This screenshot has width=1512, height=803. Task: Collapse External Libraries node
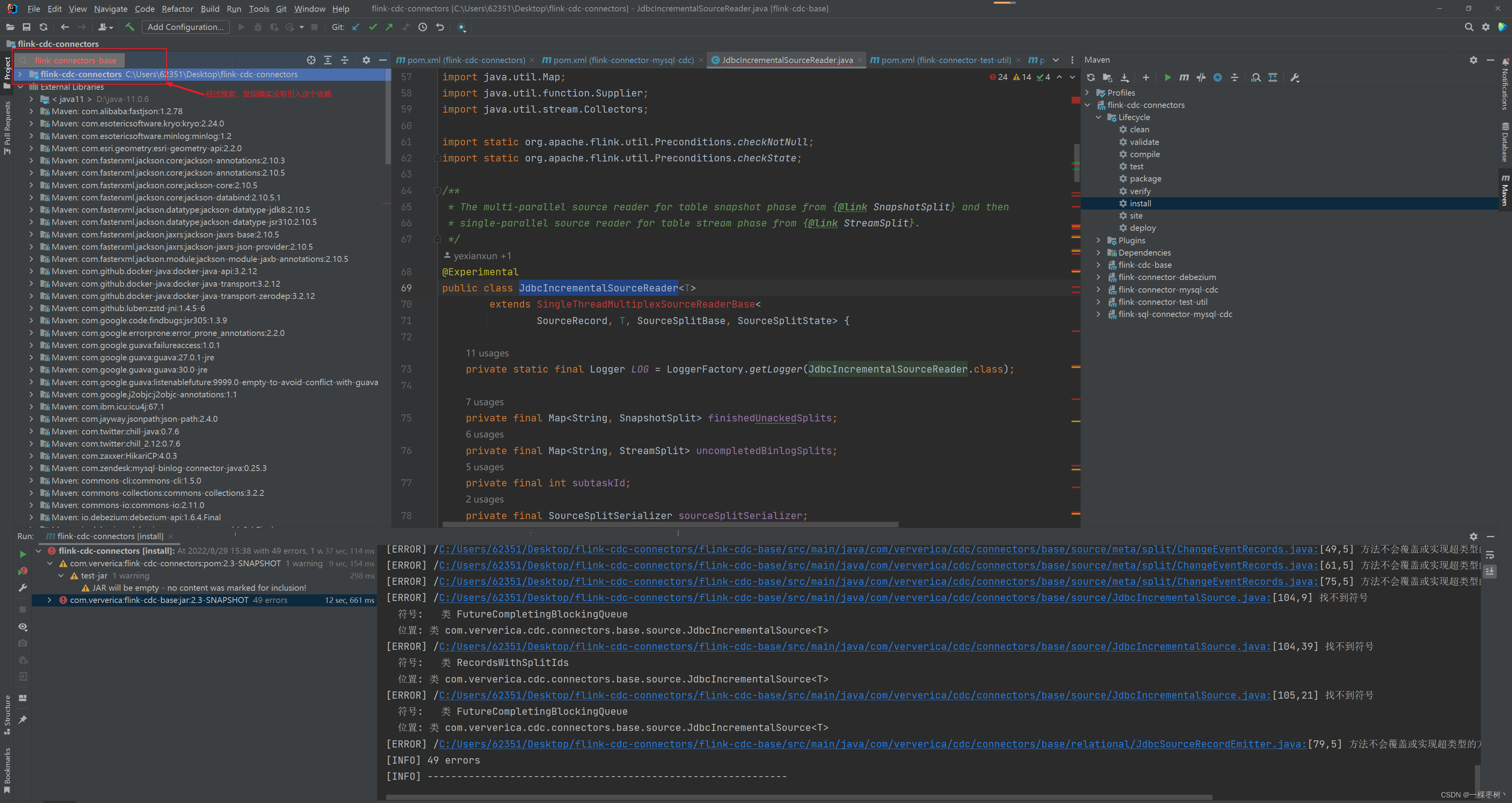pos(20,87)
